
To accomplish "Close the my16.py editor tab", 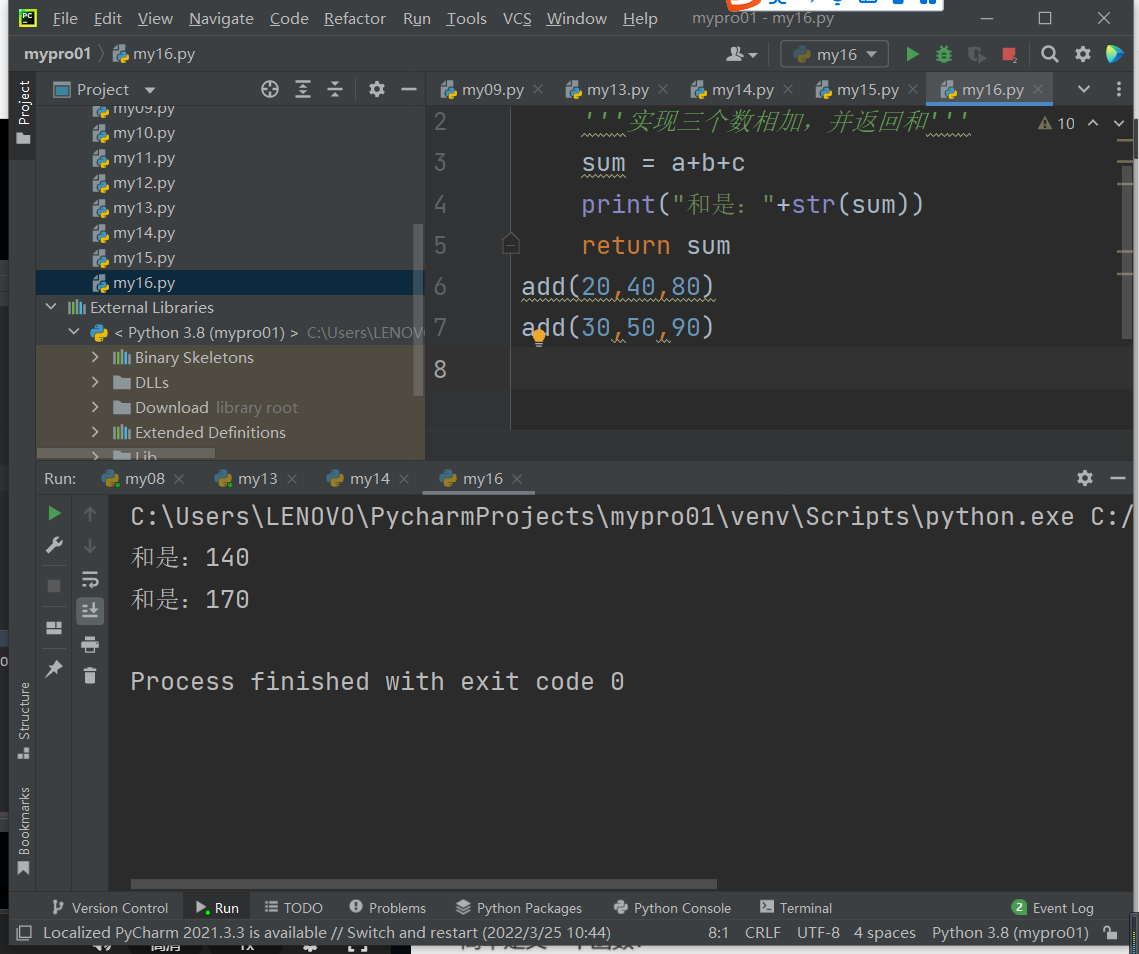I will (1038, 89).
